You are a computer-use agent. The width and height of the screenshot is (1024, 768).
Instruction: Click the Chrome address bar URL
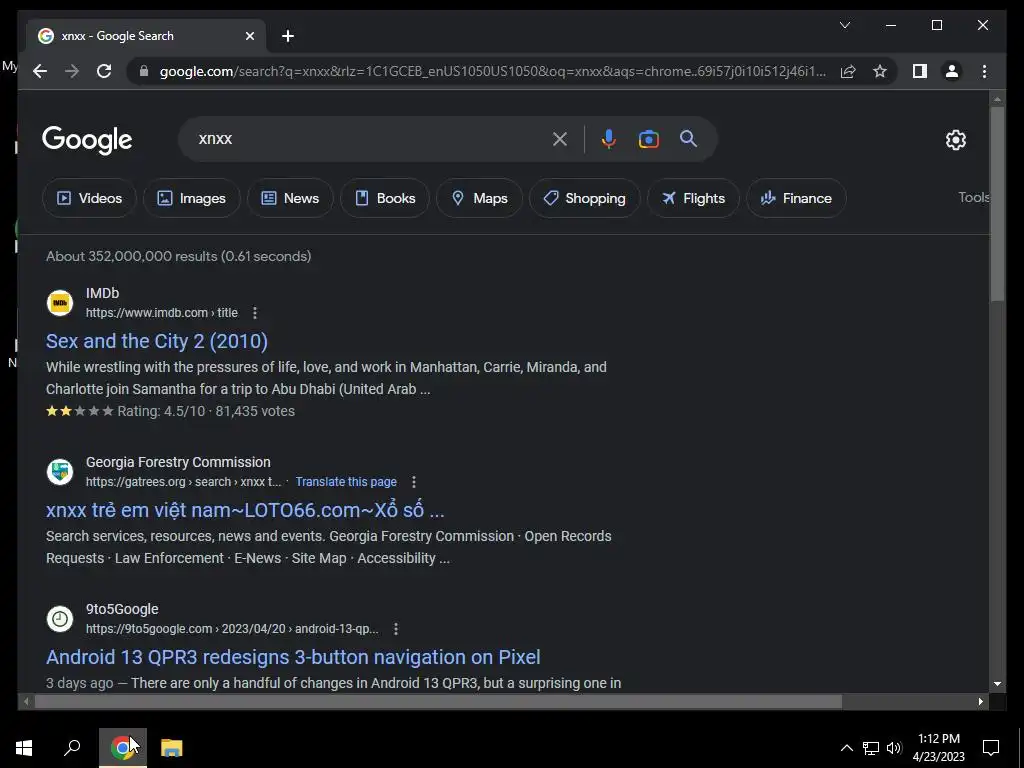pos(492,71)
